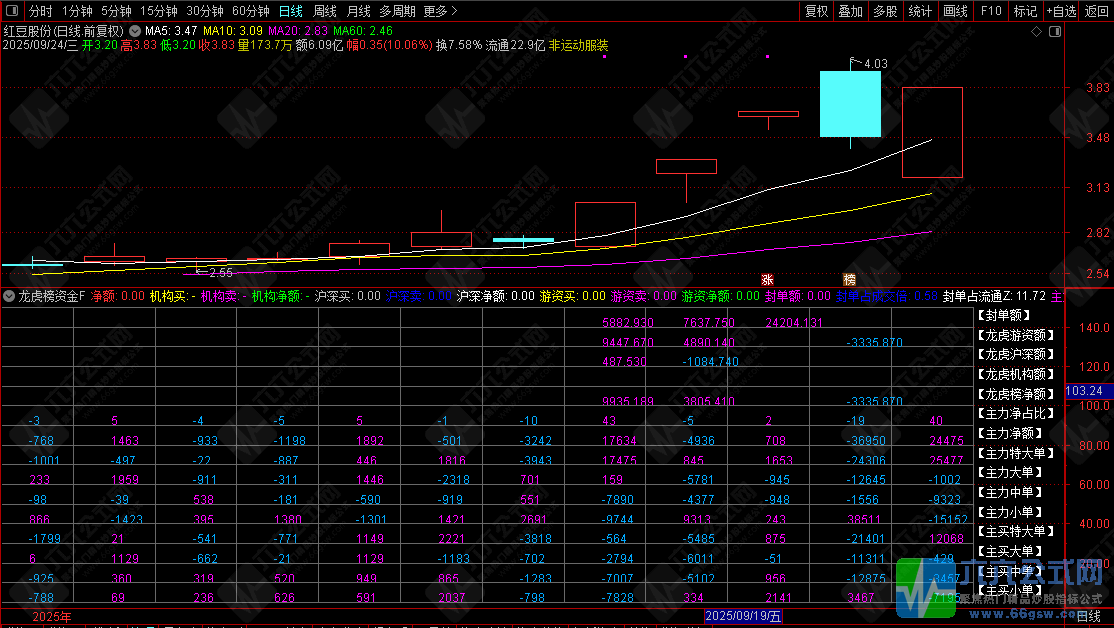The image size is (1114, 628).
Task: Switch to the 分时 intraday view
Action: click(x=40, y=11)
